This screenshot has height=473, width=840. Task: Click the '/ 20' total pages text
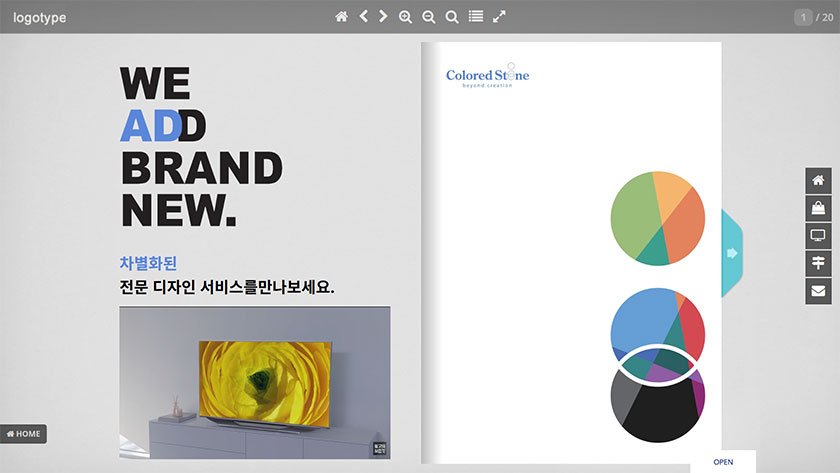coord(825,17)
